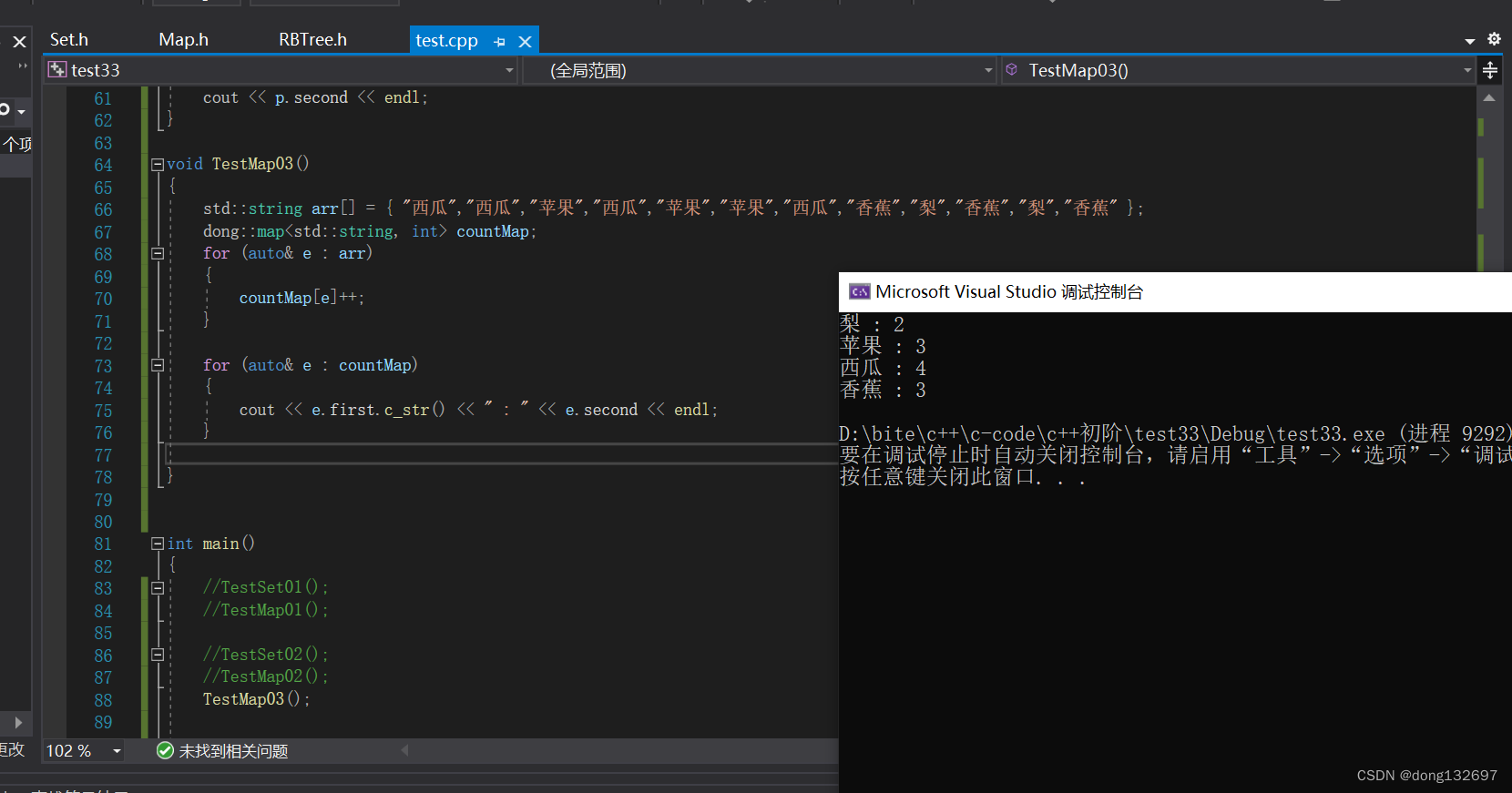This screenshot has height=793, width=1512.
Task: Collapse the int main() function
Action: point(158,544)
